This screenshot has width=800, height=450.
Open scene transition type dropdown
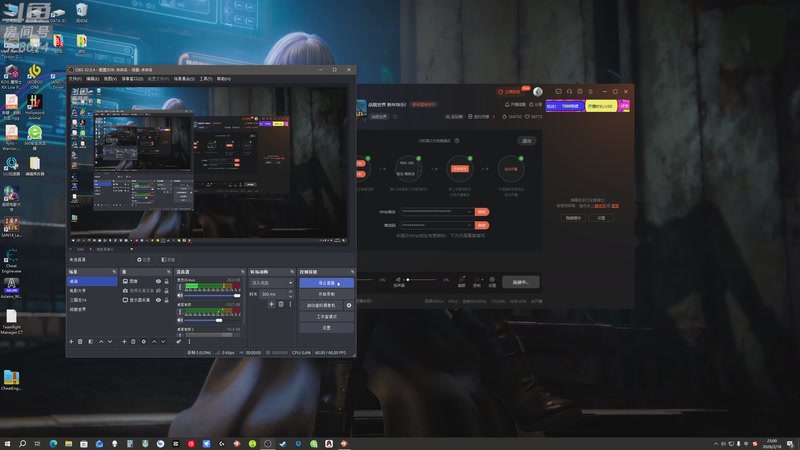click(x=271, y=283)
